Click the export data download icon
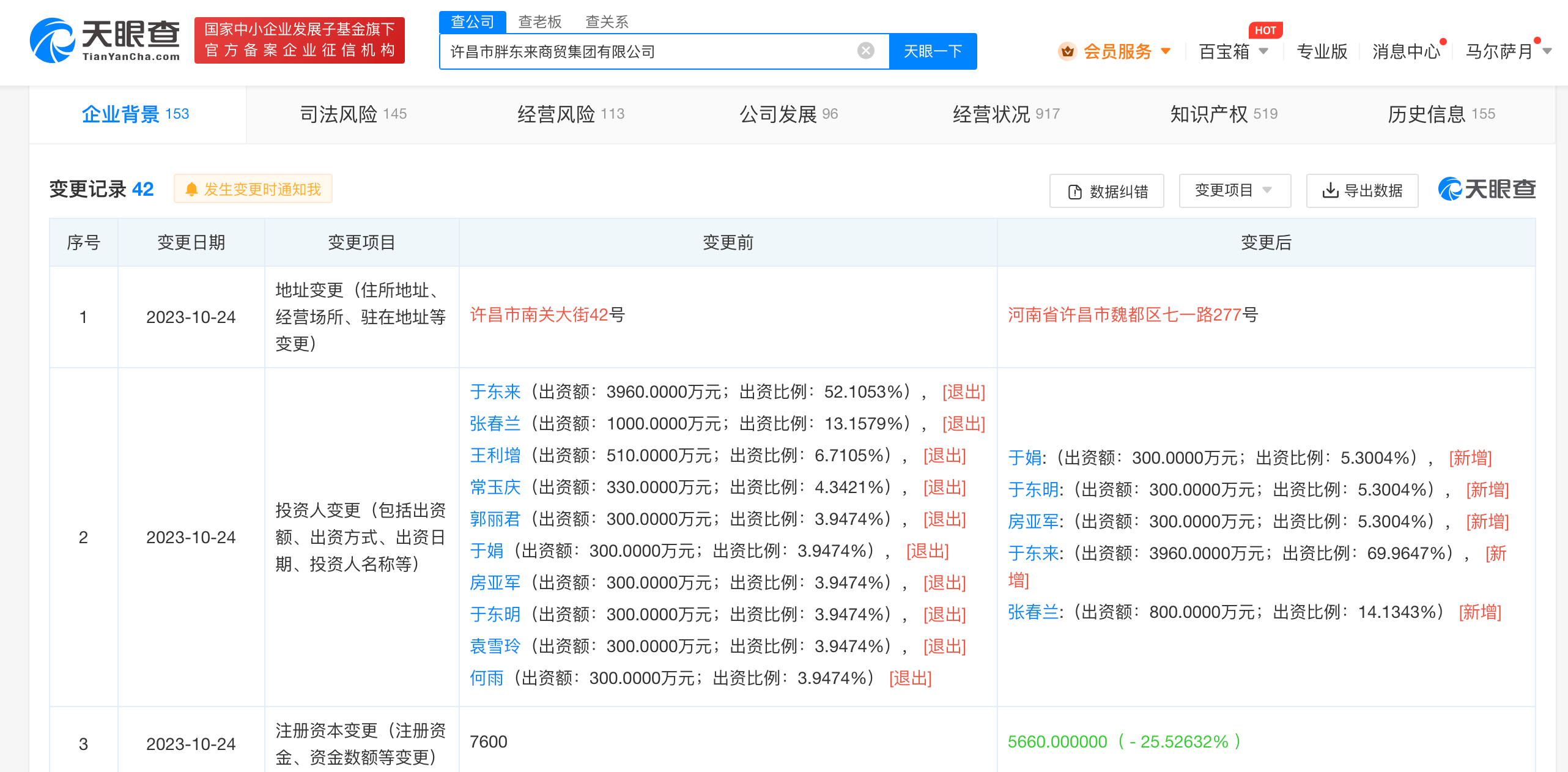The height and width of the screenshot is (772, 1568). pos(1329,191)
